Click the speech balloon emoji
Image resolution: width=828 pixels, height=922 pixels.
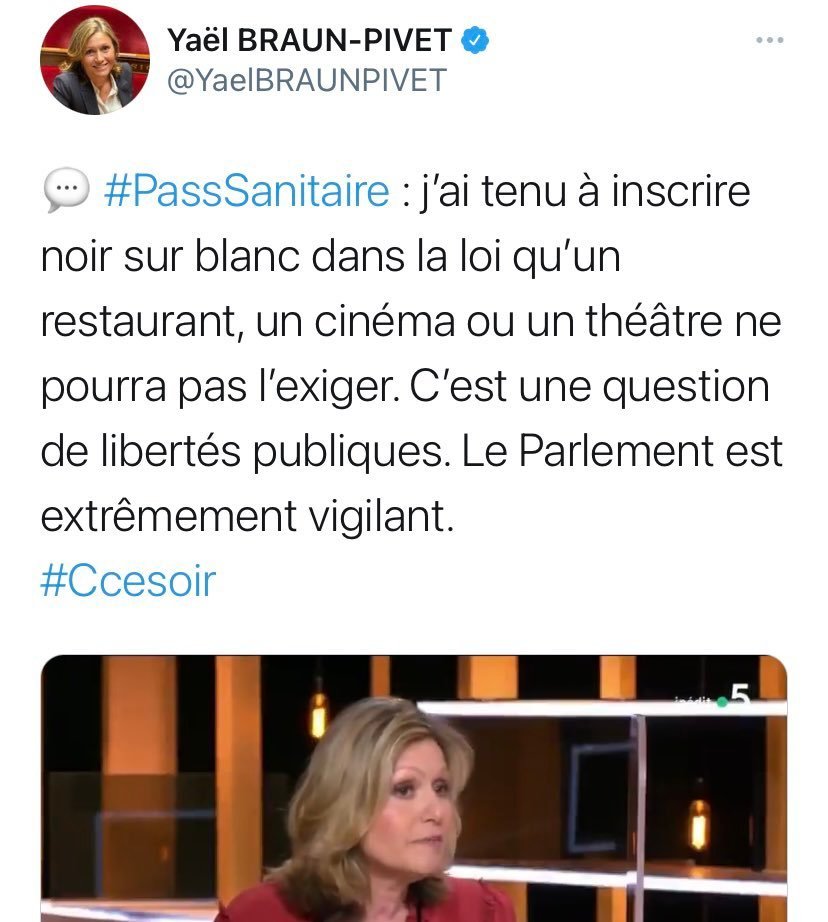[x=66, y=191]
